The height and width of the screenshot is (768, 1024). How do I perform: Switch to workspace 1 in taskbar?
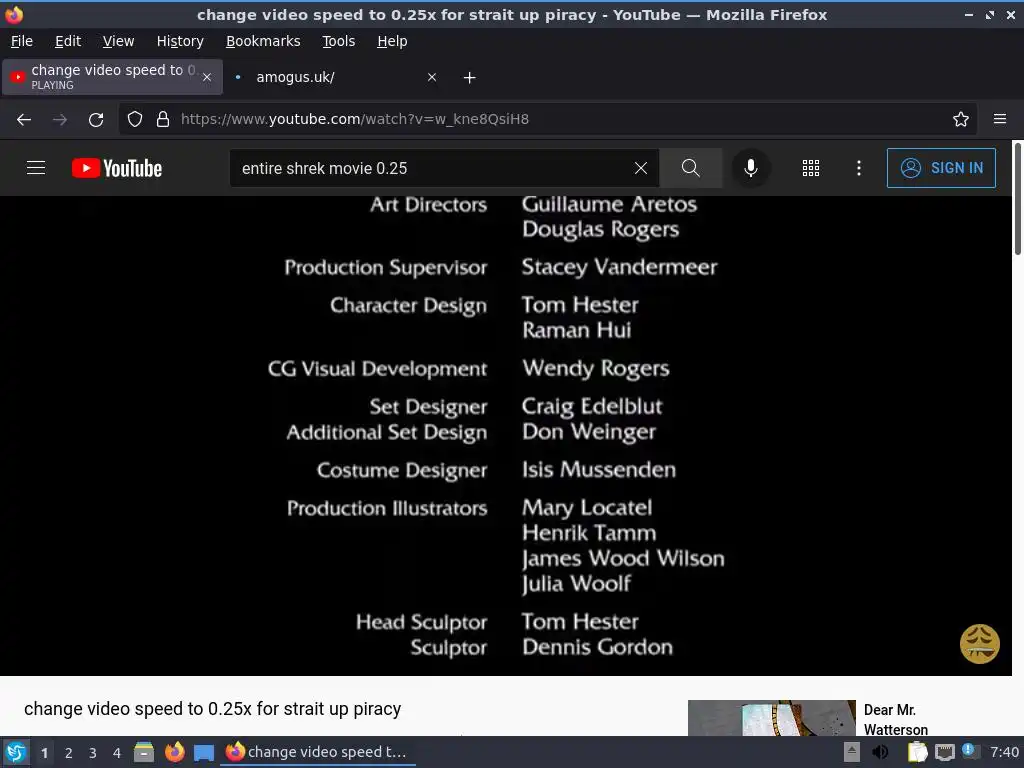click(x=44, y=753)
